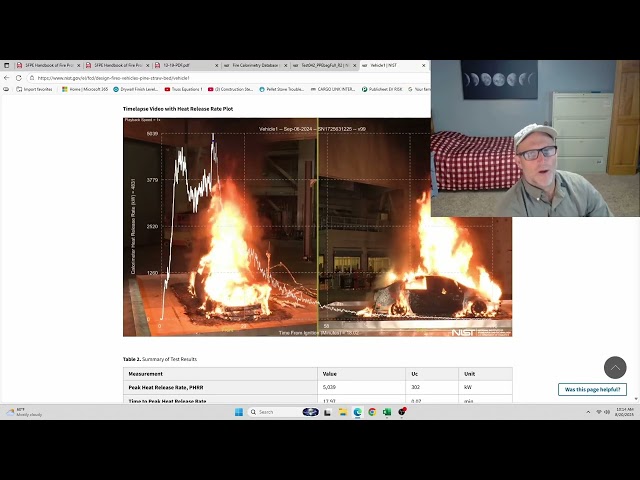The width and height of the screenshot is (640, 480).
Task: Click the scroll-to-top round arrow button
Action: (x=615, y=367)
